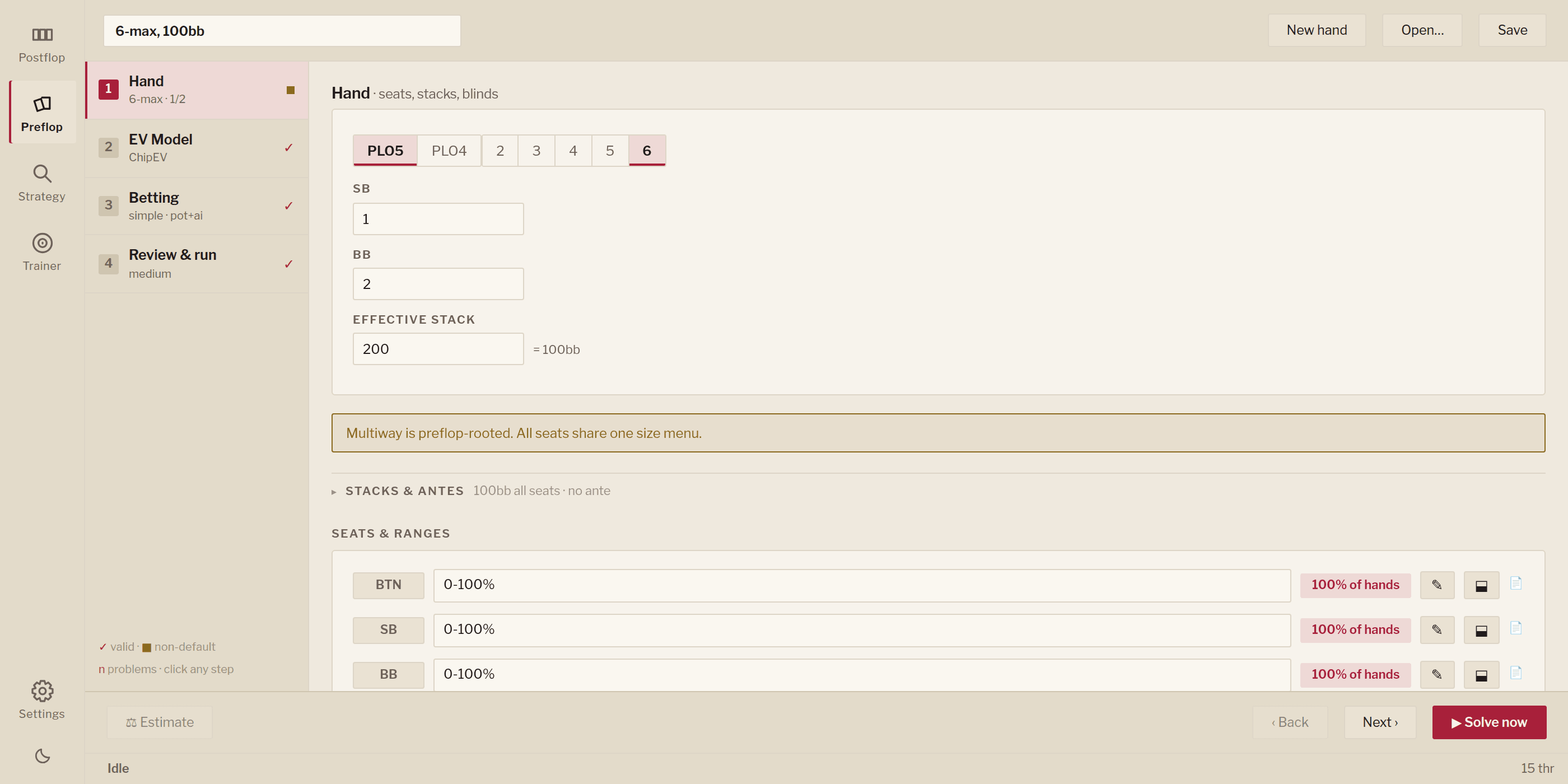The image size is (1568, 784).
Task: Focus the BB blind input field
Action: coord(438,284)
